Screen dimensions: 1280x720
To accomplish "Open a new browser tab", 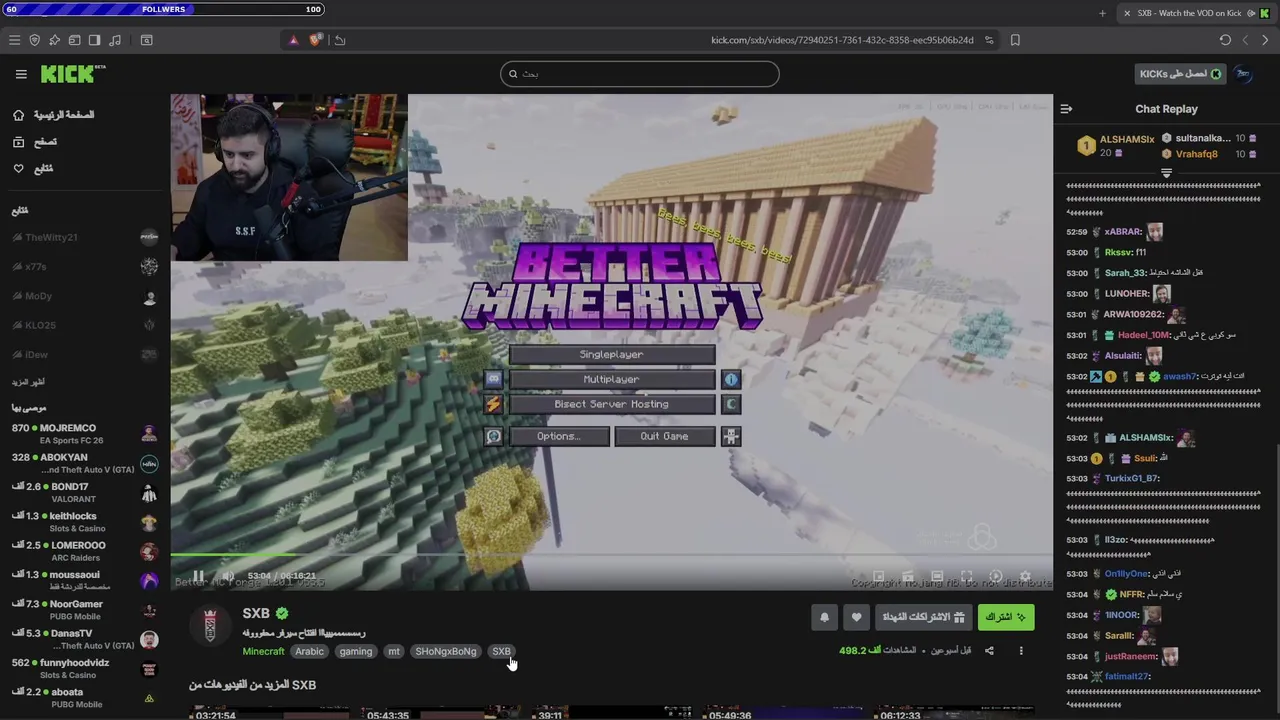I will tap(1102, 13).
